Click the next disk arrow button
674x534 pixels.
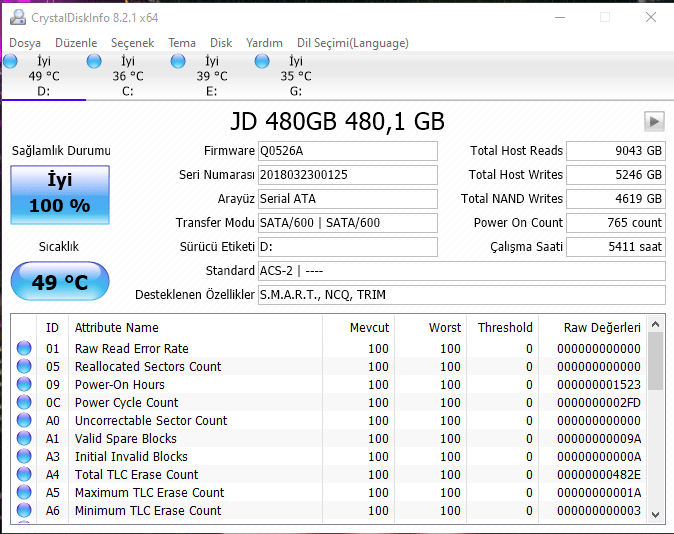654,121
